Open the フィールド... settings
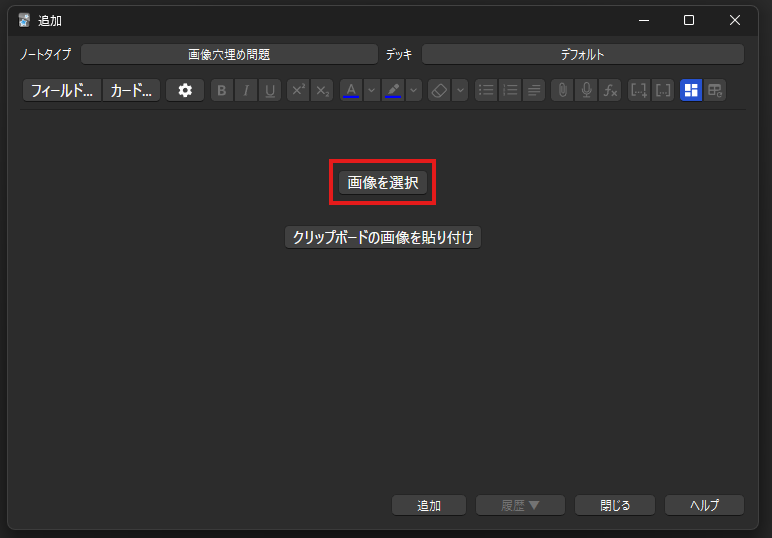 62,91
